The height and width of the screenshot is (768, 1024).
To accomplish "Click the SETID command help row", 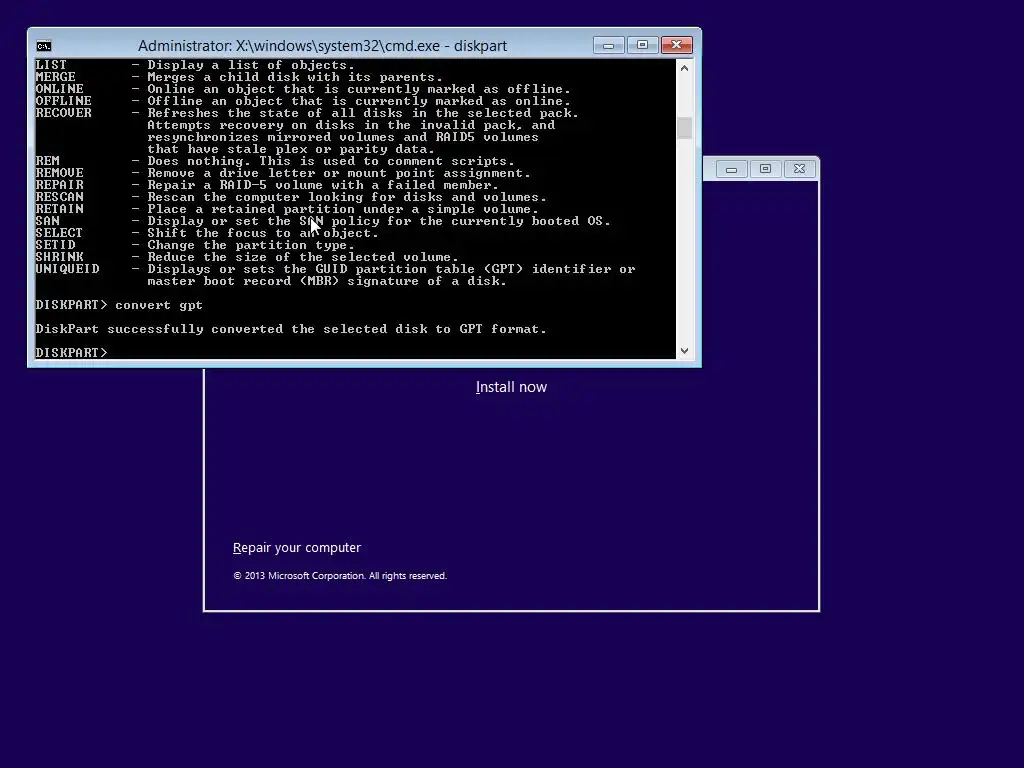I will (195, 245).
